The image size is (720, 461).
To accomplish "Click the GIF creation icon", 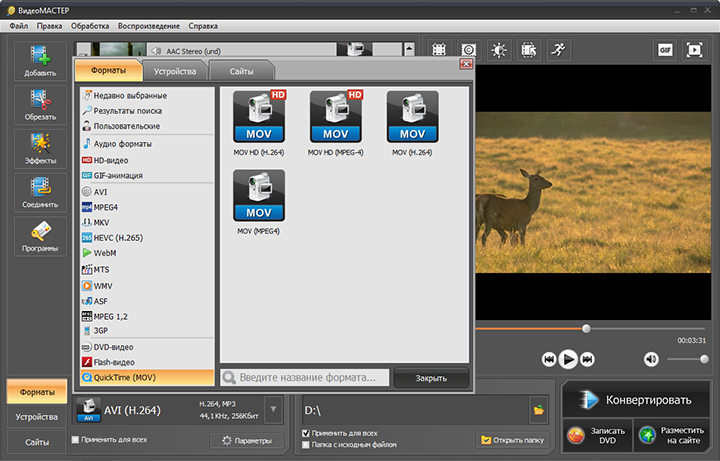I will tap(666, 49).
